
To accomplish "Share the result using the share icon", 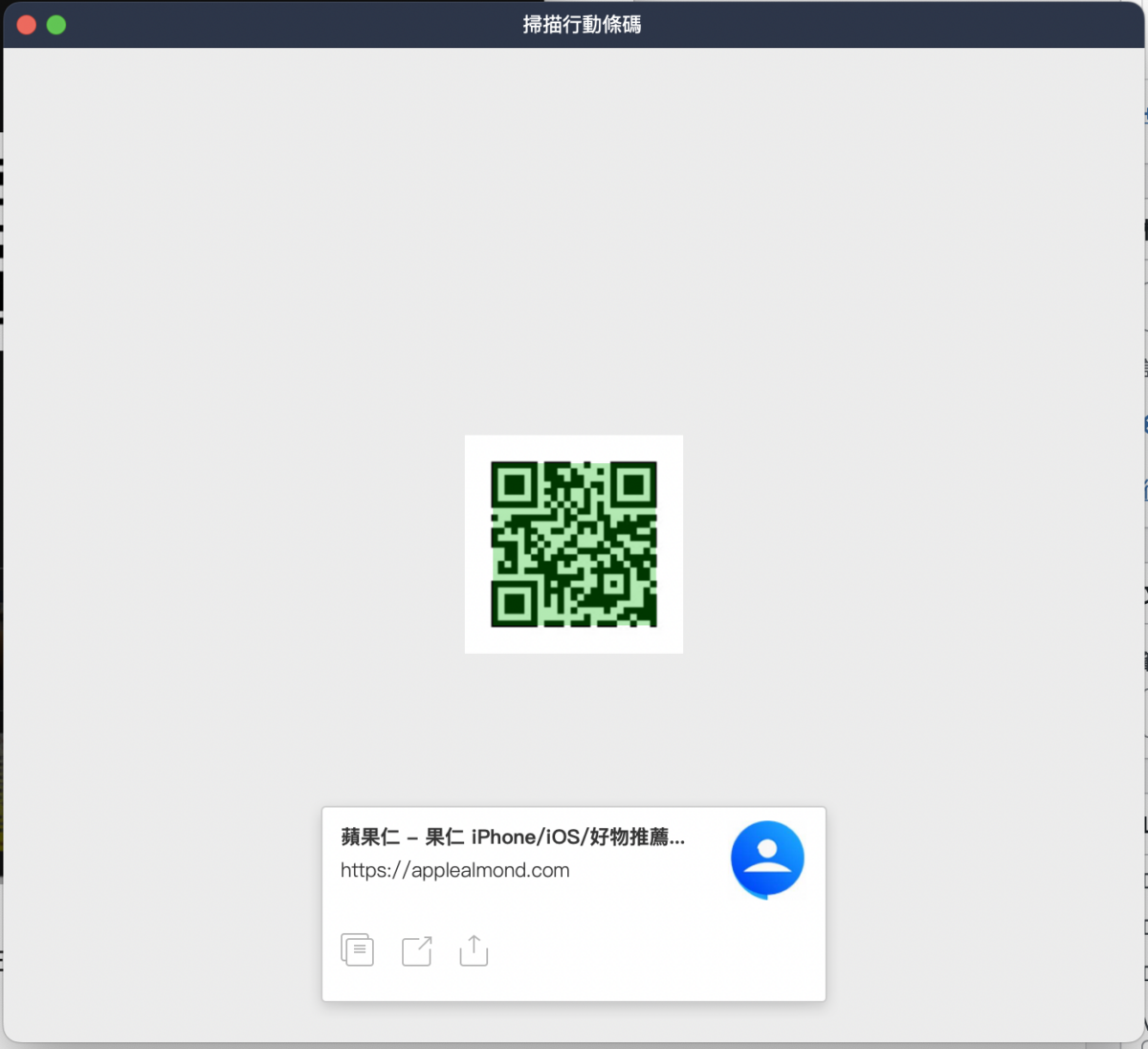I will pyautogui.click(x=474, y=949).
